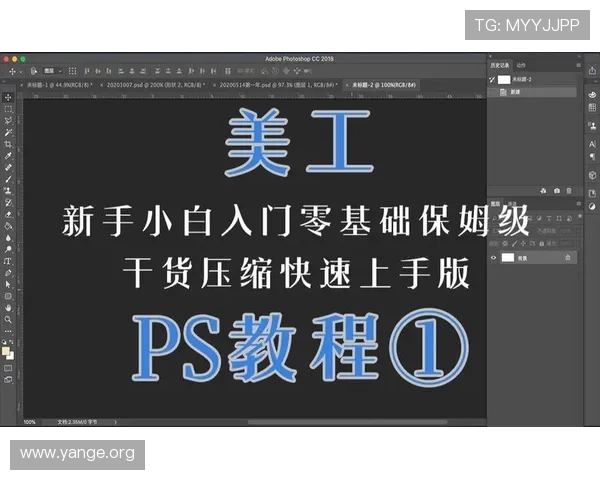The height and width of the screenshot is (480, 600).
Task: Open the Character panel icon in dock
Action: [x=592, y=144]
